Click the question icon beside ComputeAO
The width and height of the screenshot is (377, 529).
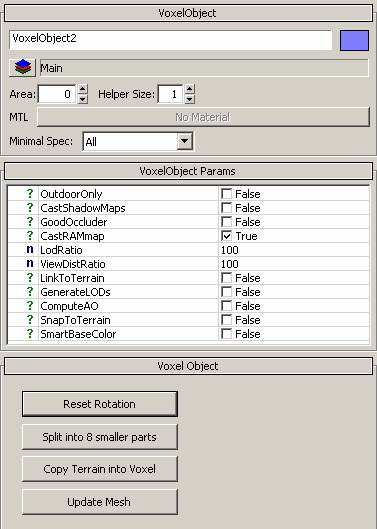pyautogui.click(x=30, y=306)
